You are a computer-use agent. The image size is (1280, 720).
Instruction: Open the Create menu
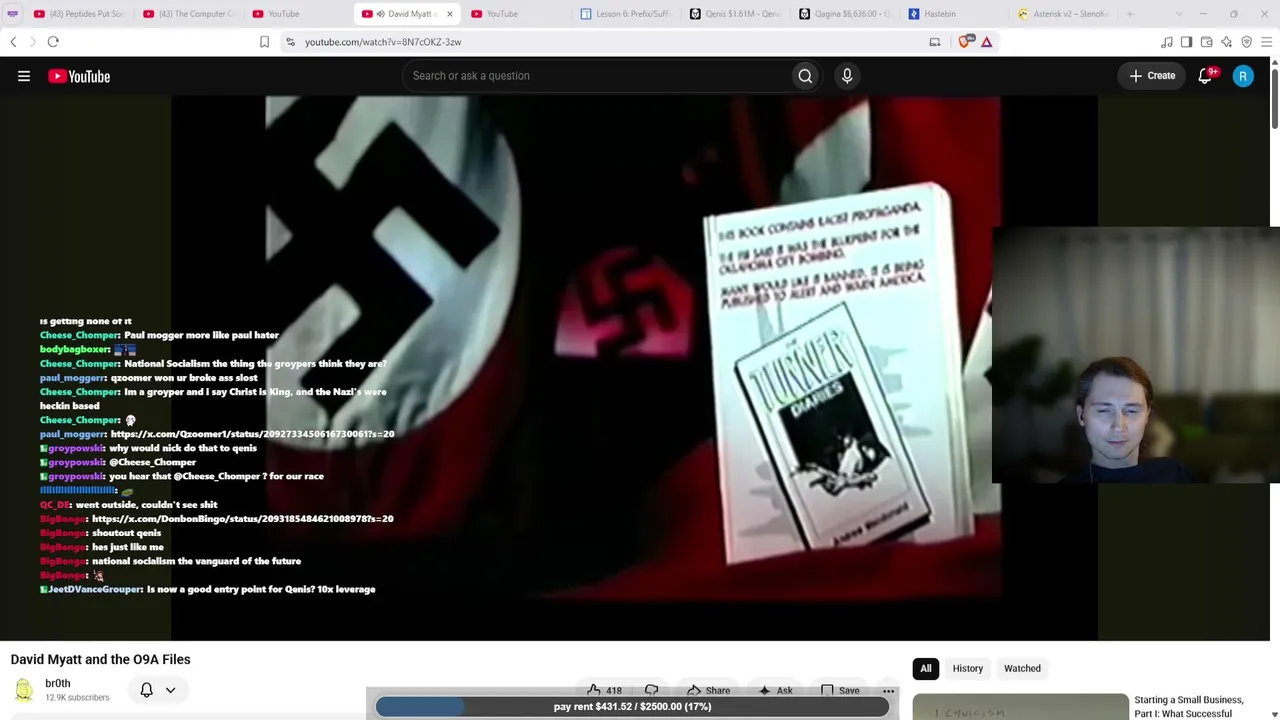pos(1152,76)
